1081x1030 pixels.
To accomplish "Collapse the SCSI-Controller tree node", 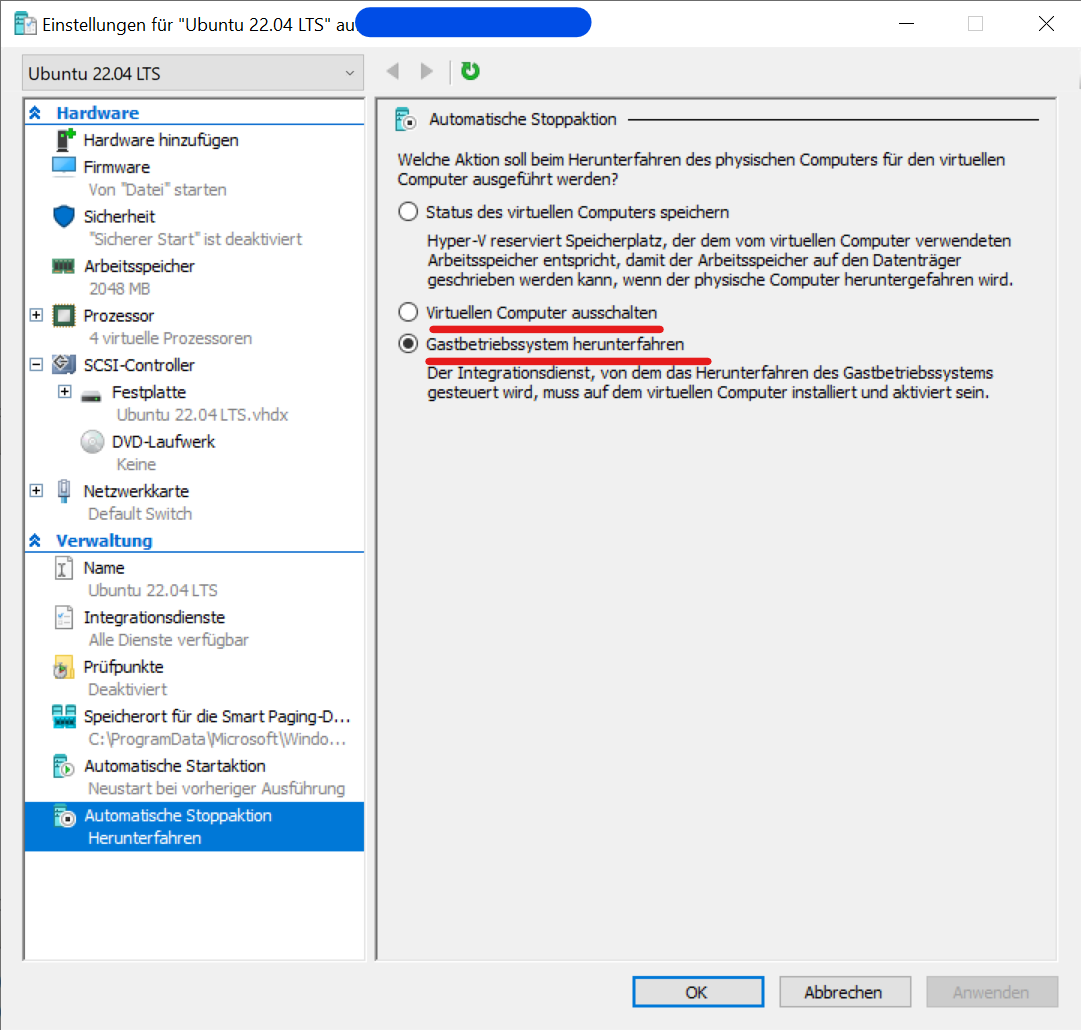I will (37, 365).
